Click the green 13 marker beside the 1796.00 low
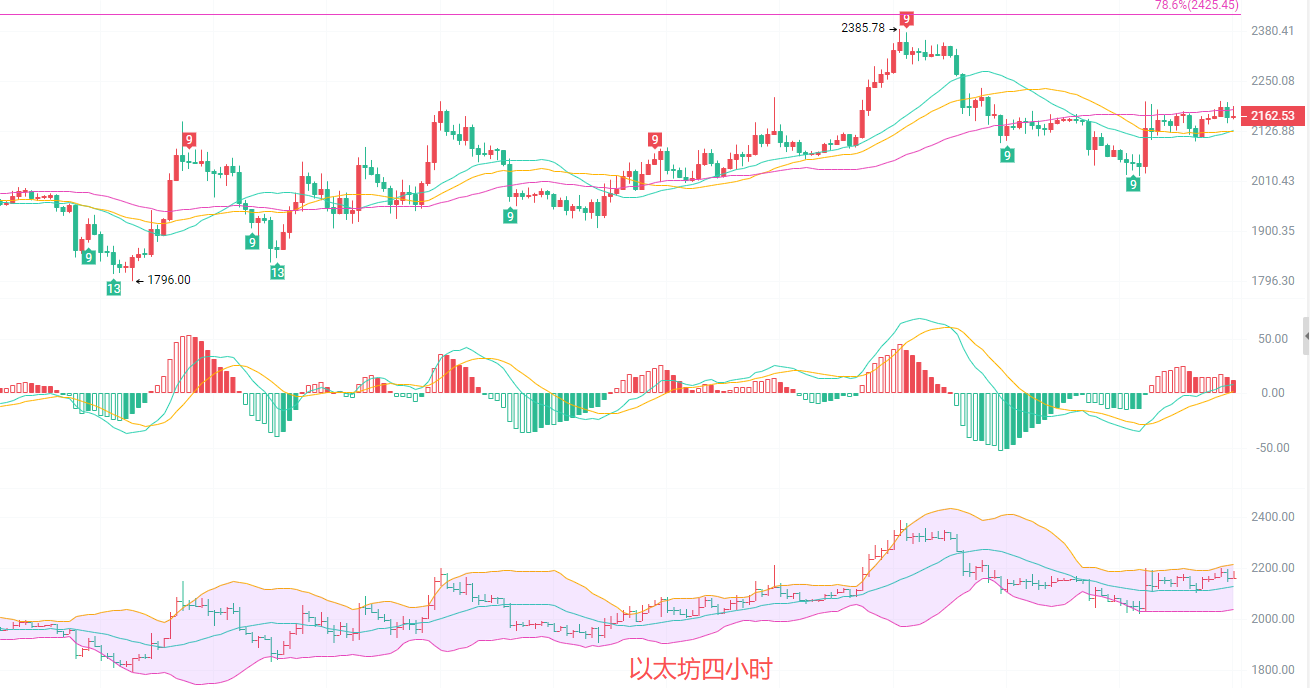 point(114,288)
